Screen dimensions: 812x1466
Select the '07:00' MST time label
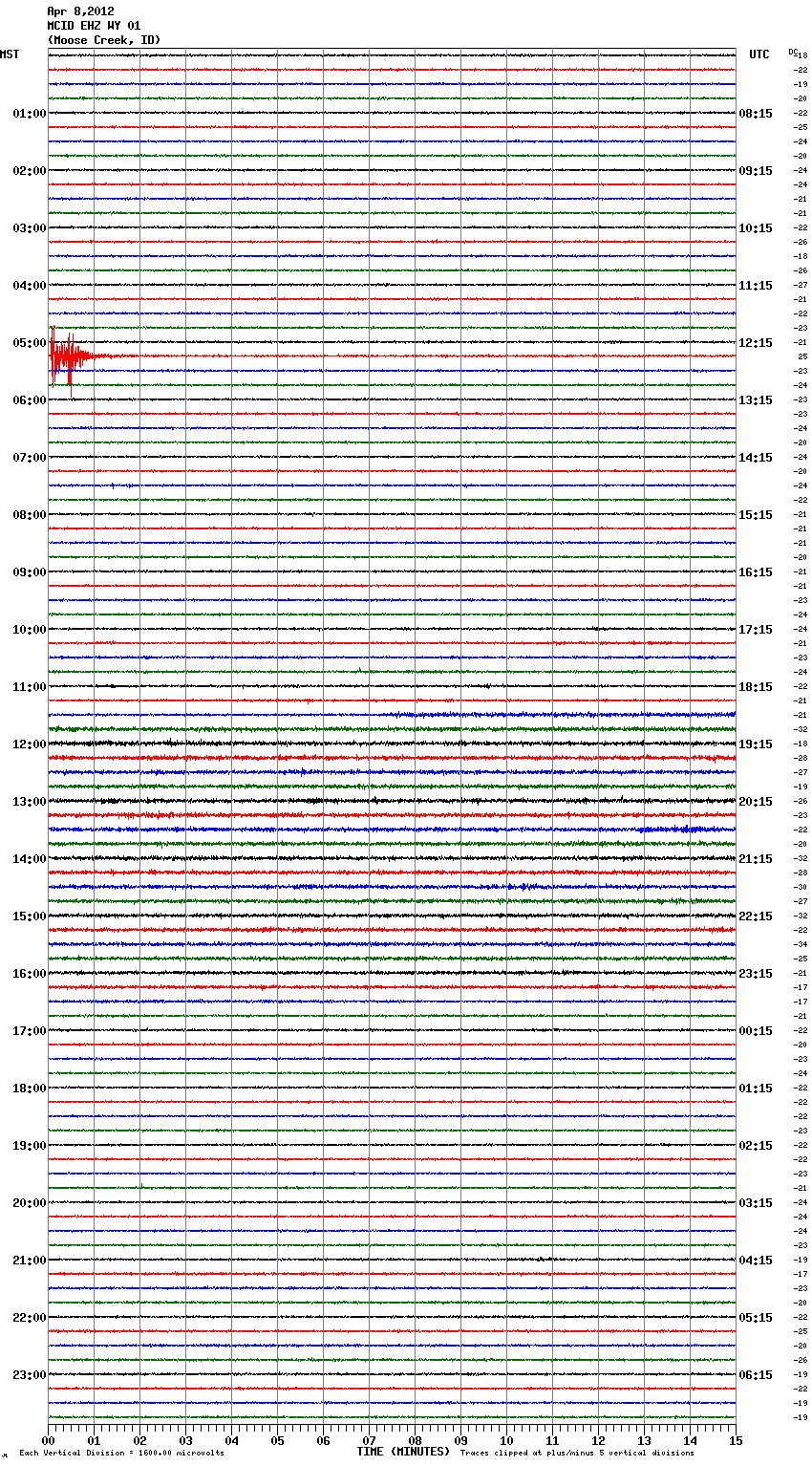(30, 458)
